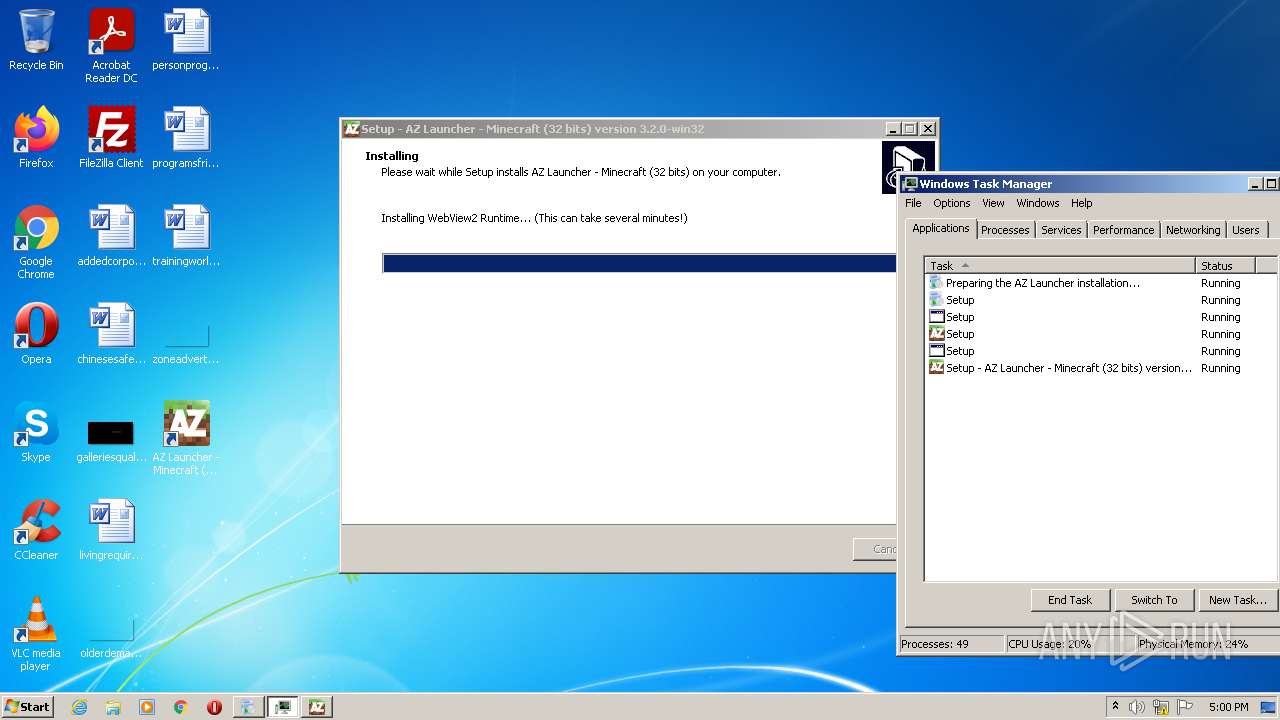1280x720 pixels.
Task: Select the addedcorpo... document icon
Action: (x=111, y=236)
